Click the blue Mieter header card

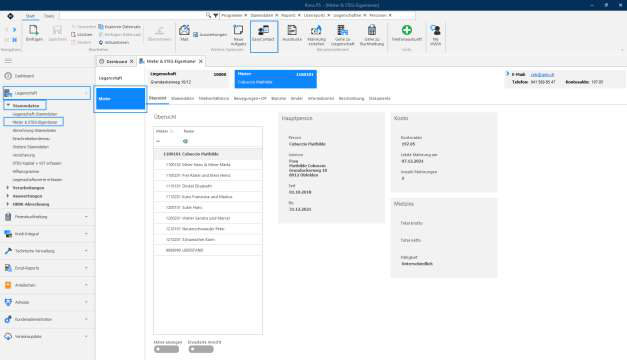point(276,78)
